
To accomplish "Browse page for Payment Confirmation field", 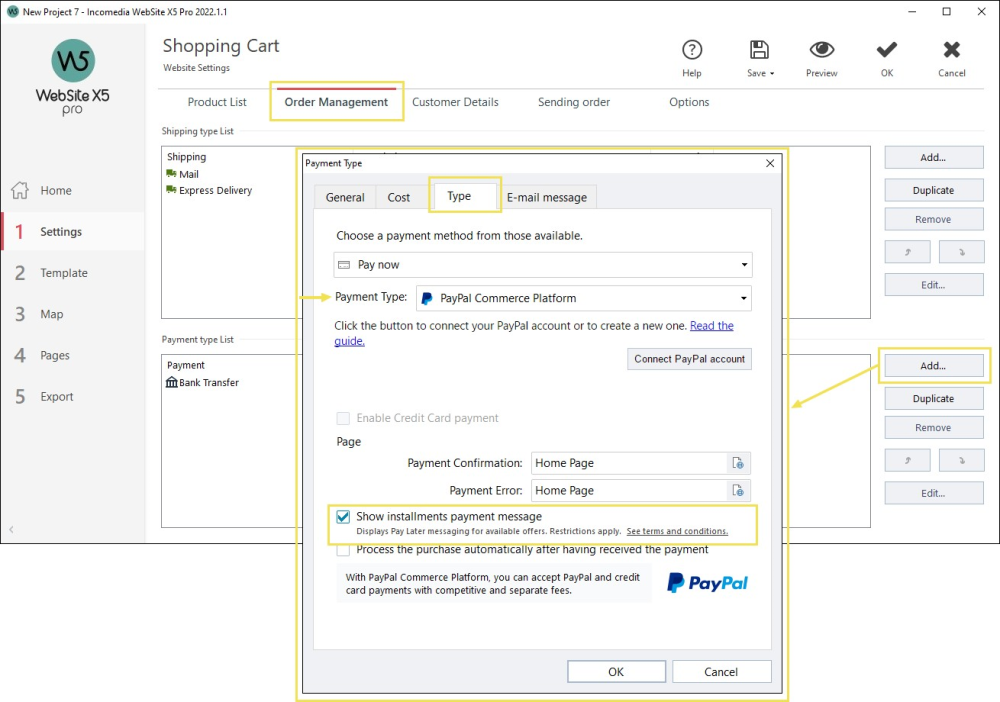I will [738, 463].
